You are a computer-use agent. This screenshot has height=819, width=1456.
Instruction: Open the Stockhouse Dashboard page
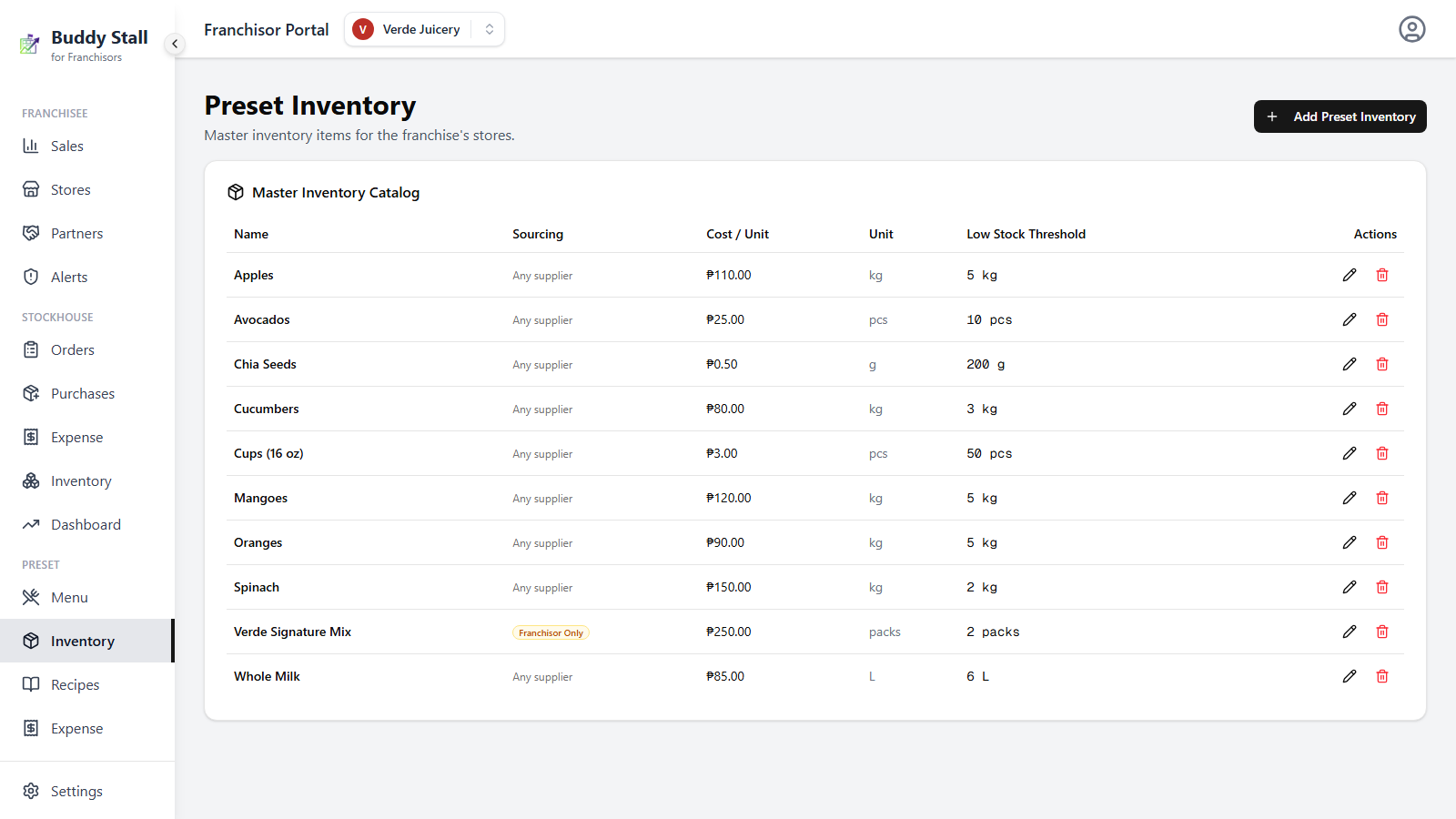tap(87, 524)
